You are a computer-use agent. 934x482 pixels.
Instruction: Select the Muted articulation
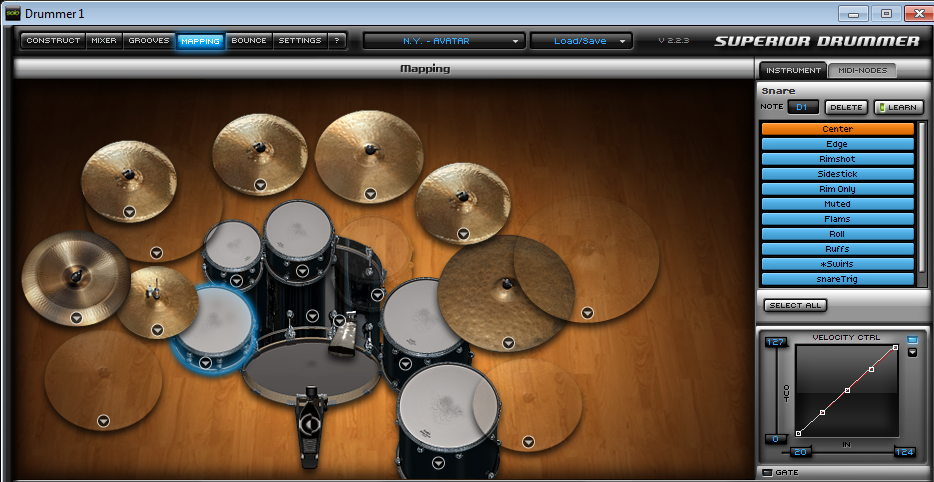(x=838, y=204)
